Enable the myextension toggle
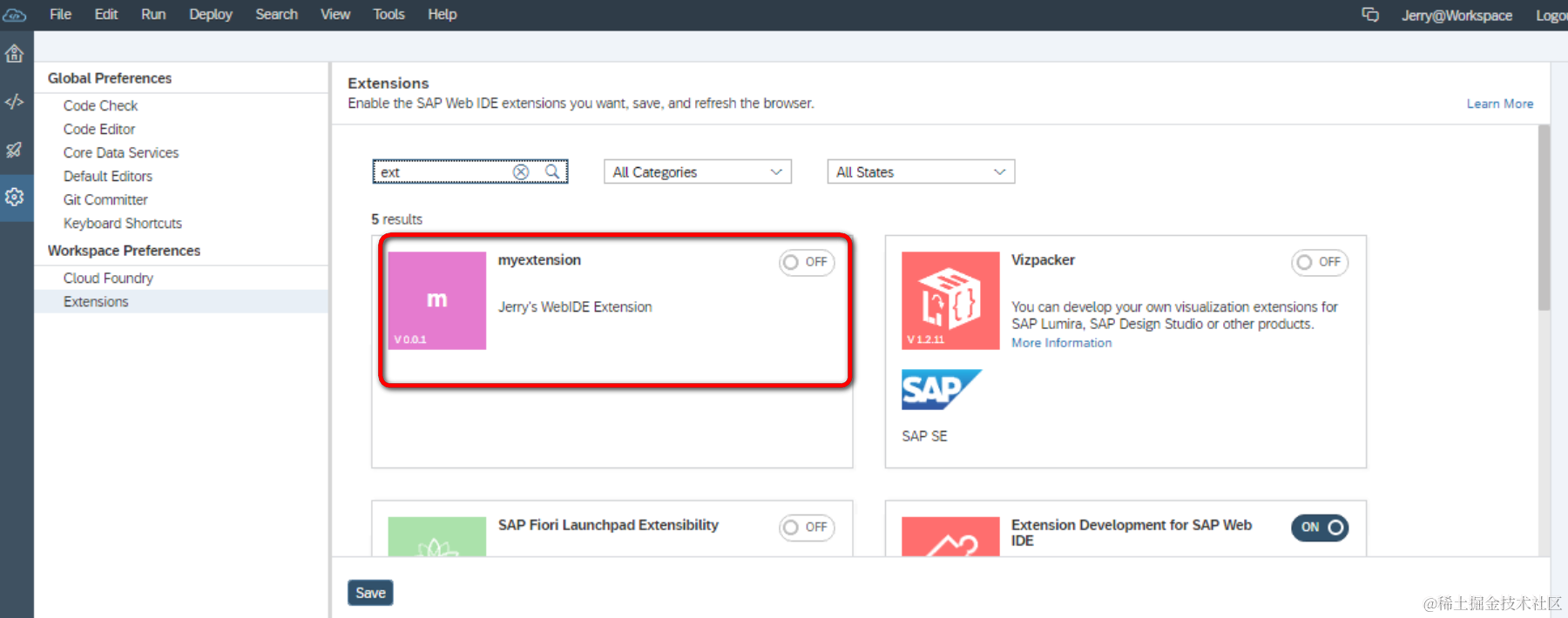The height and width of the screenshot is (618, 1568). point(807,262)
